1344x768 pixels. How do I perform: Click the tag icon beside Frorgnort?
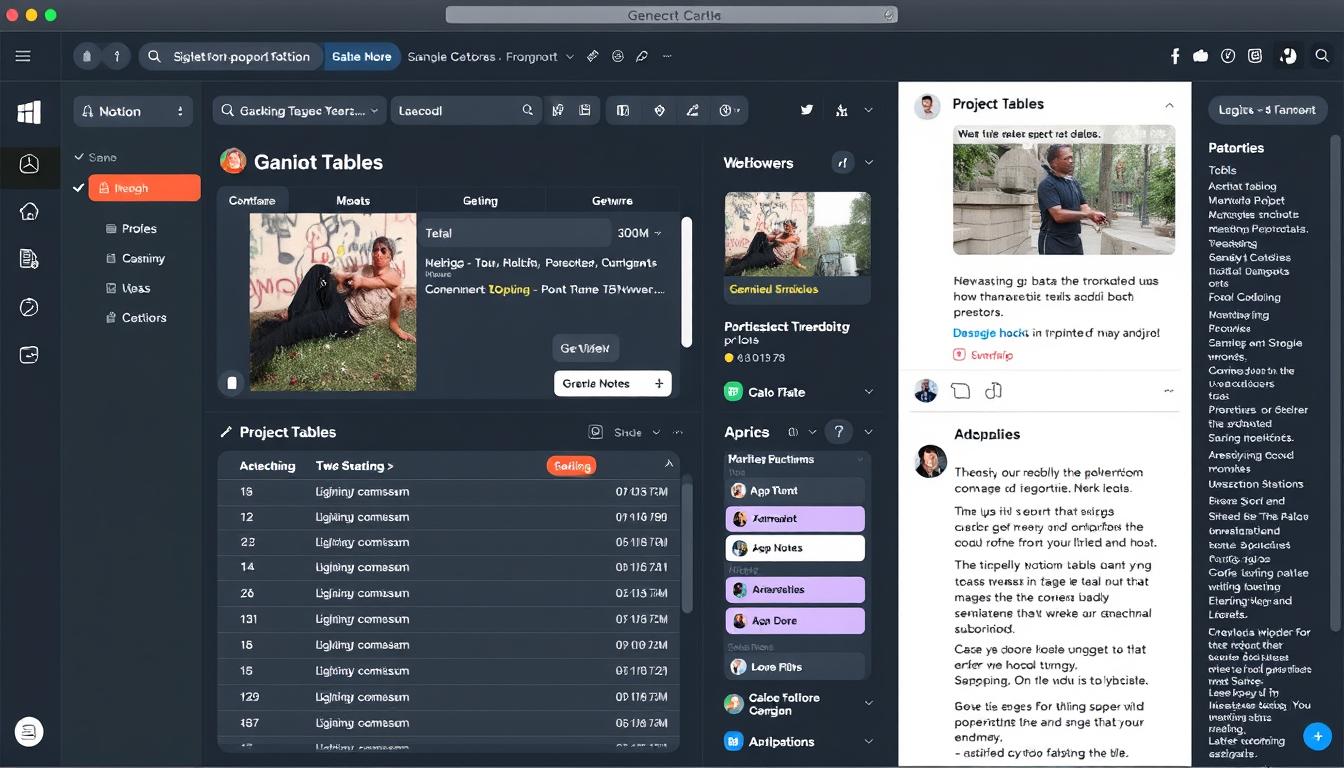click(593, 57)
